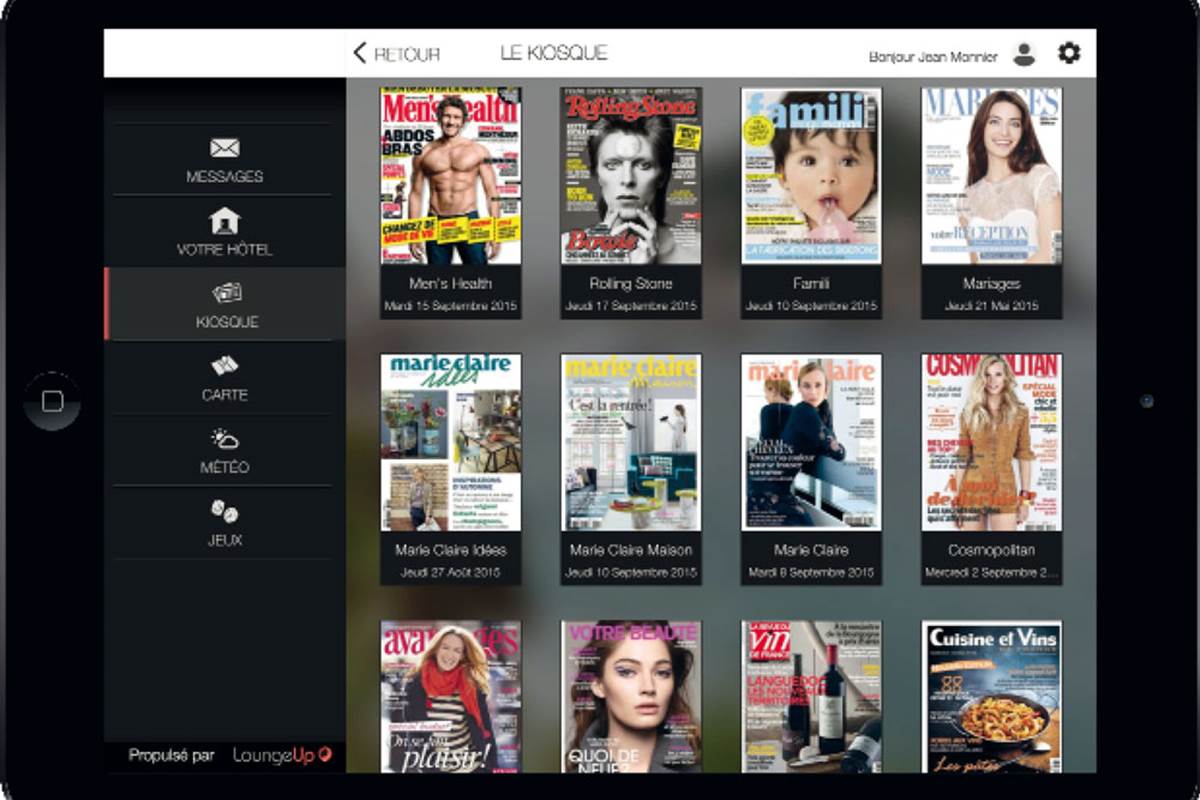Open the Votre Hôtel house icon
This screenshot has height=800, width=1200.
click(224, 220)
